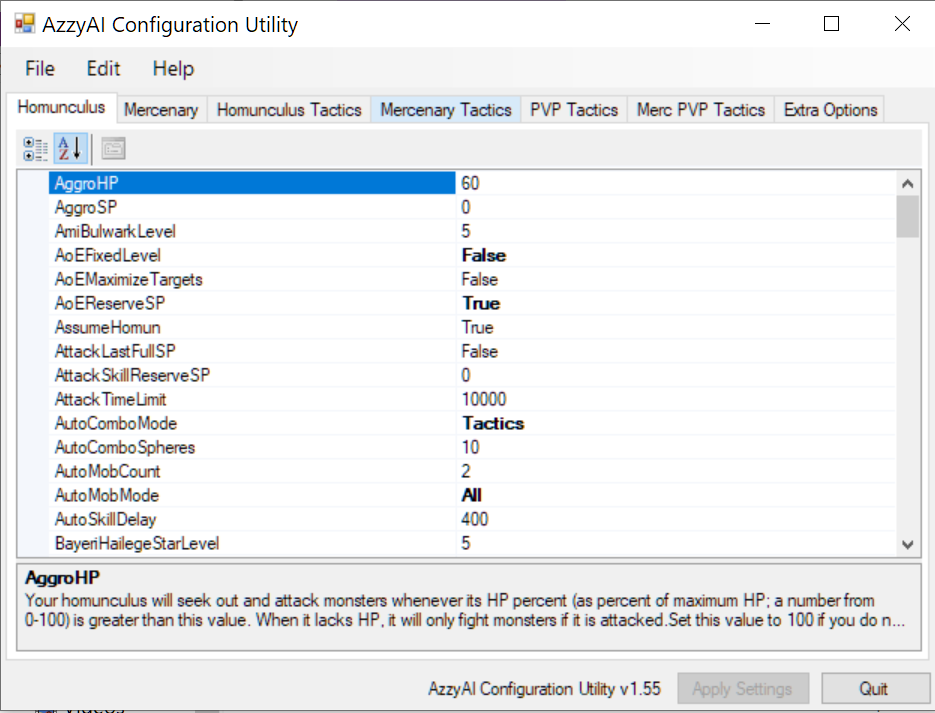The width and height of the screenshot is (935, 713).
Task: Open the File menu
Action: [39, 69]
